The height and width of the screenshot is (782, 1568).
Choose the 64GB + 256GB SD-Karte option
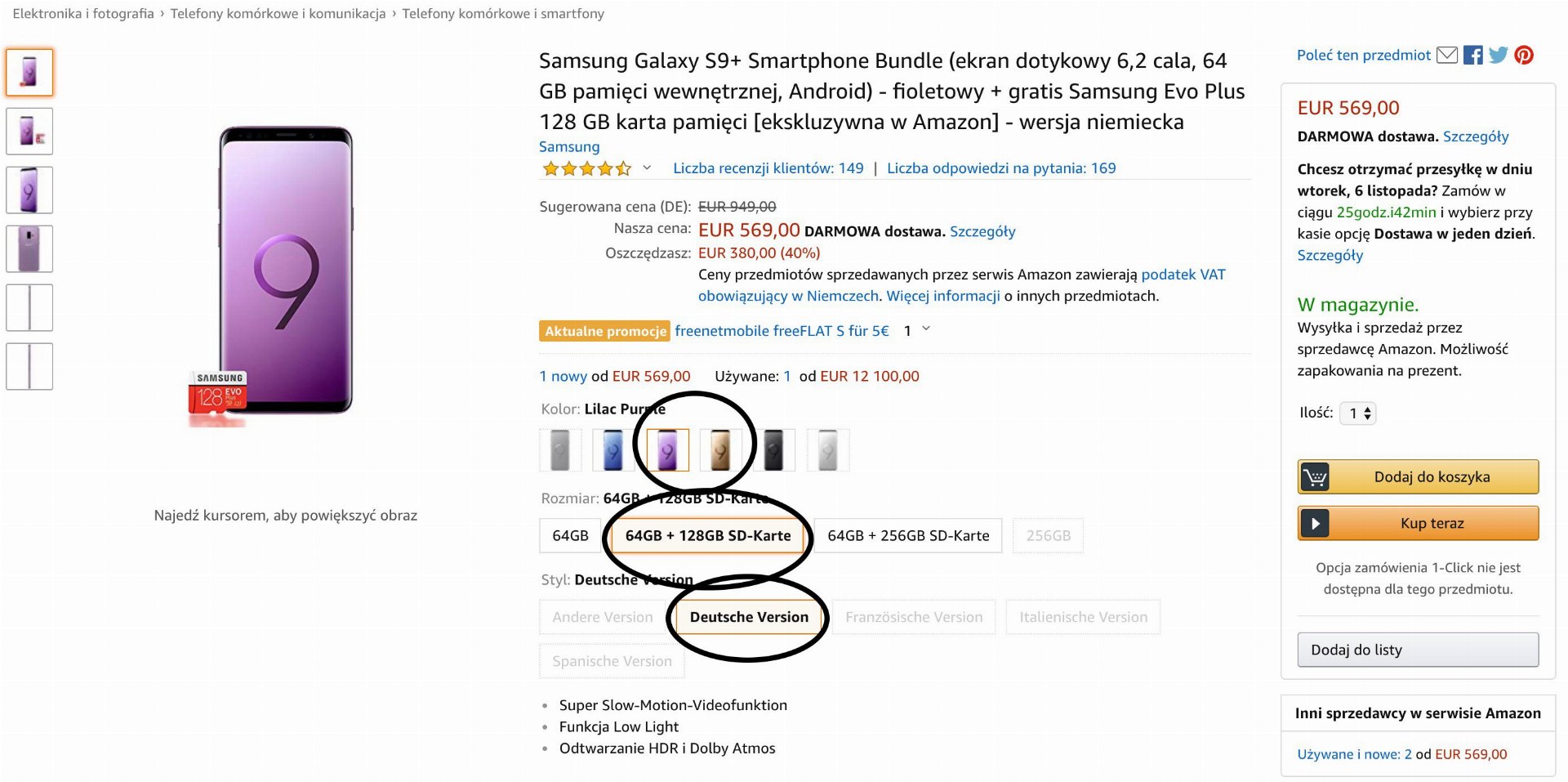tap(908, 536)
